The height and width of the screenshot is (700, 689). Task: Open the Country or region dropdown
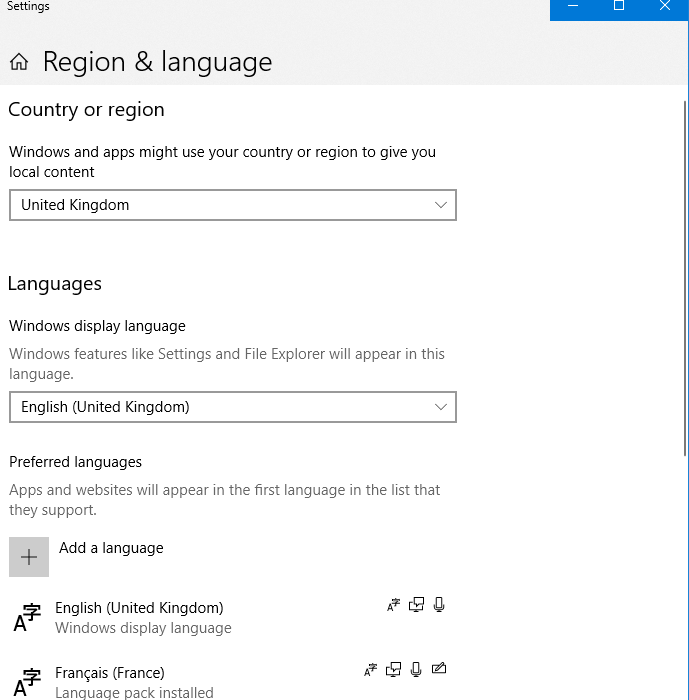click(x=232, y=205)
